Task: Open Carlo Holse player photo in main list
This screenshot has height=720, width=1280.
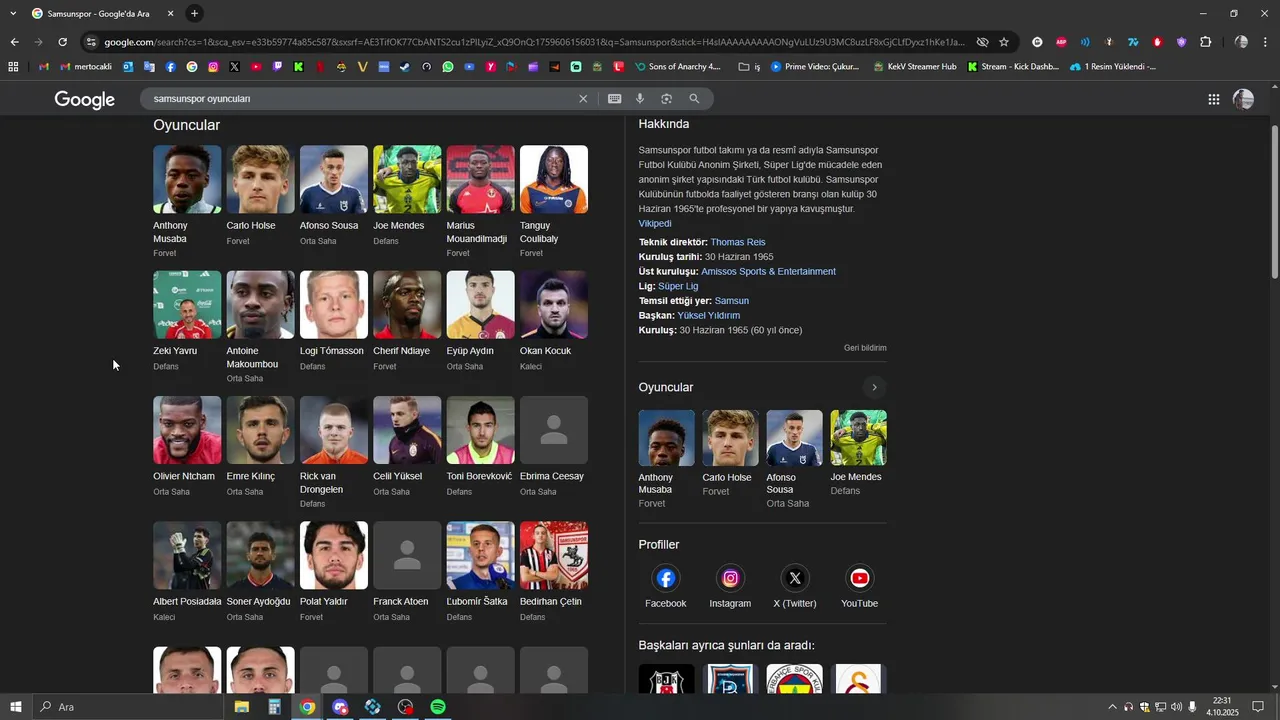Action: (x=260, y=179)
